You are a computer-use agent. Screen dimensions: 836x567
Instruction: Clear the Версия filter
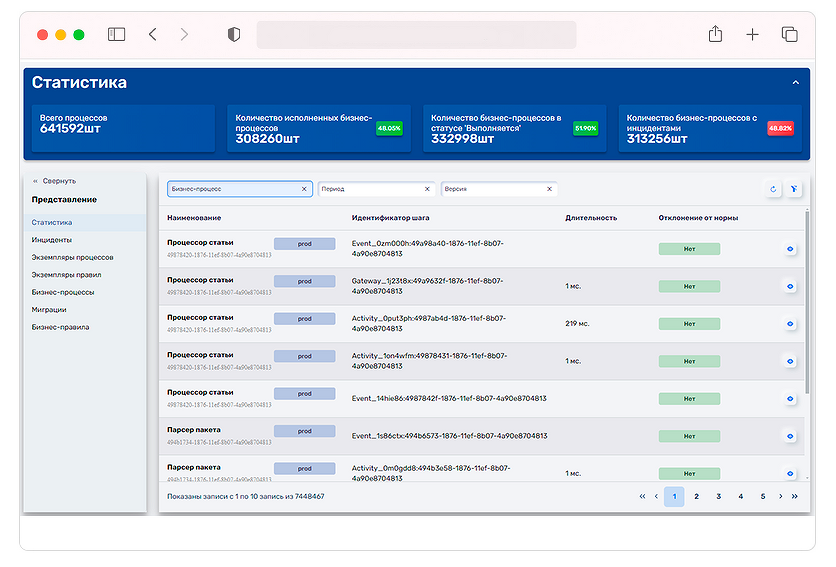pos(549,189)
